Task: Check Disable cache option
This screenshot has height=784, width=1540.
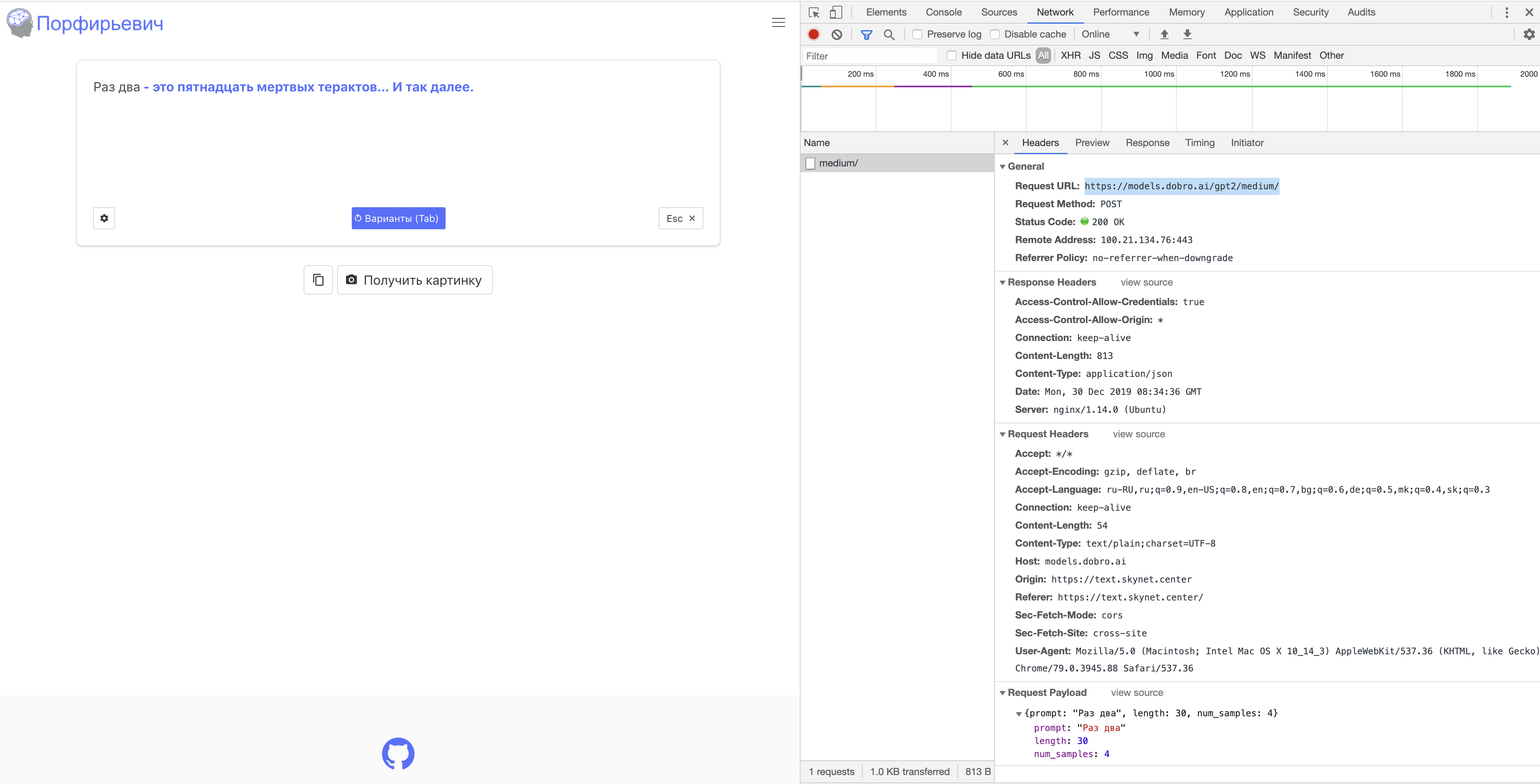Action: [995, 35]
